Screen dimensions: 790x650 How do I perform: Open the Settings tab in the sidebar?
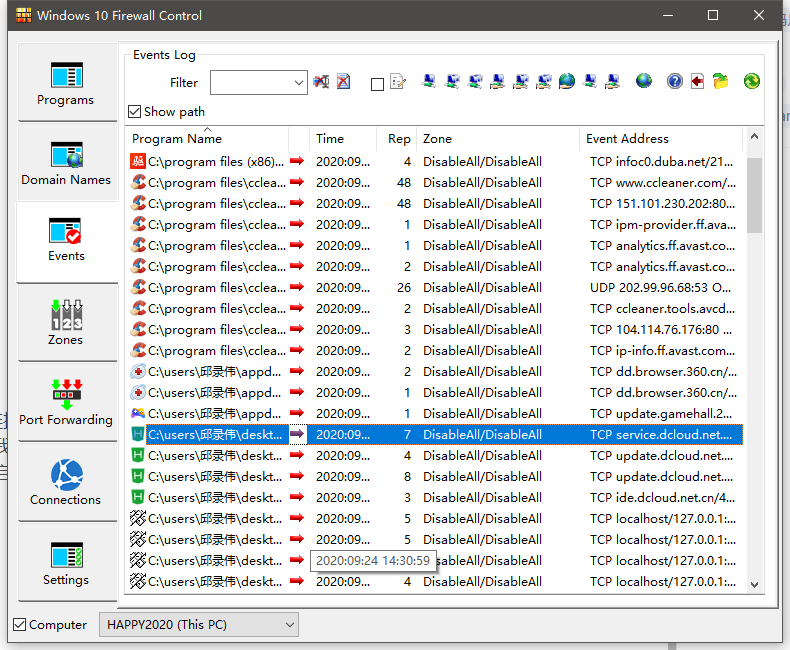(x=67, y=562)
